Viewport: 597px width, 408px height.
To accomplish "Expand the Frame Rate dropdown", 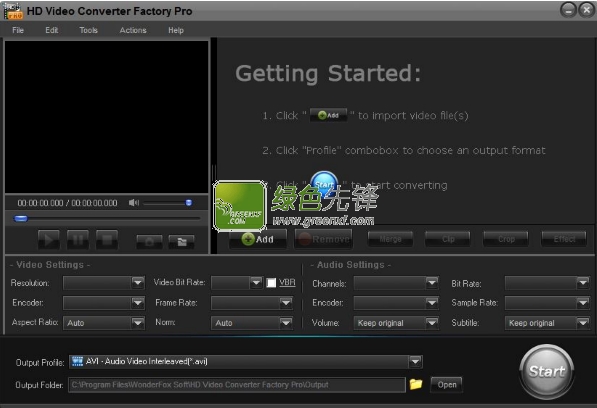I will point(286,303).
